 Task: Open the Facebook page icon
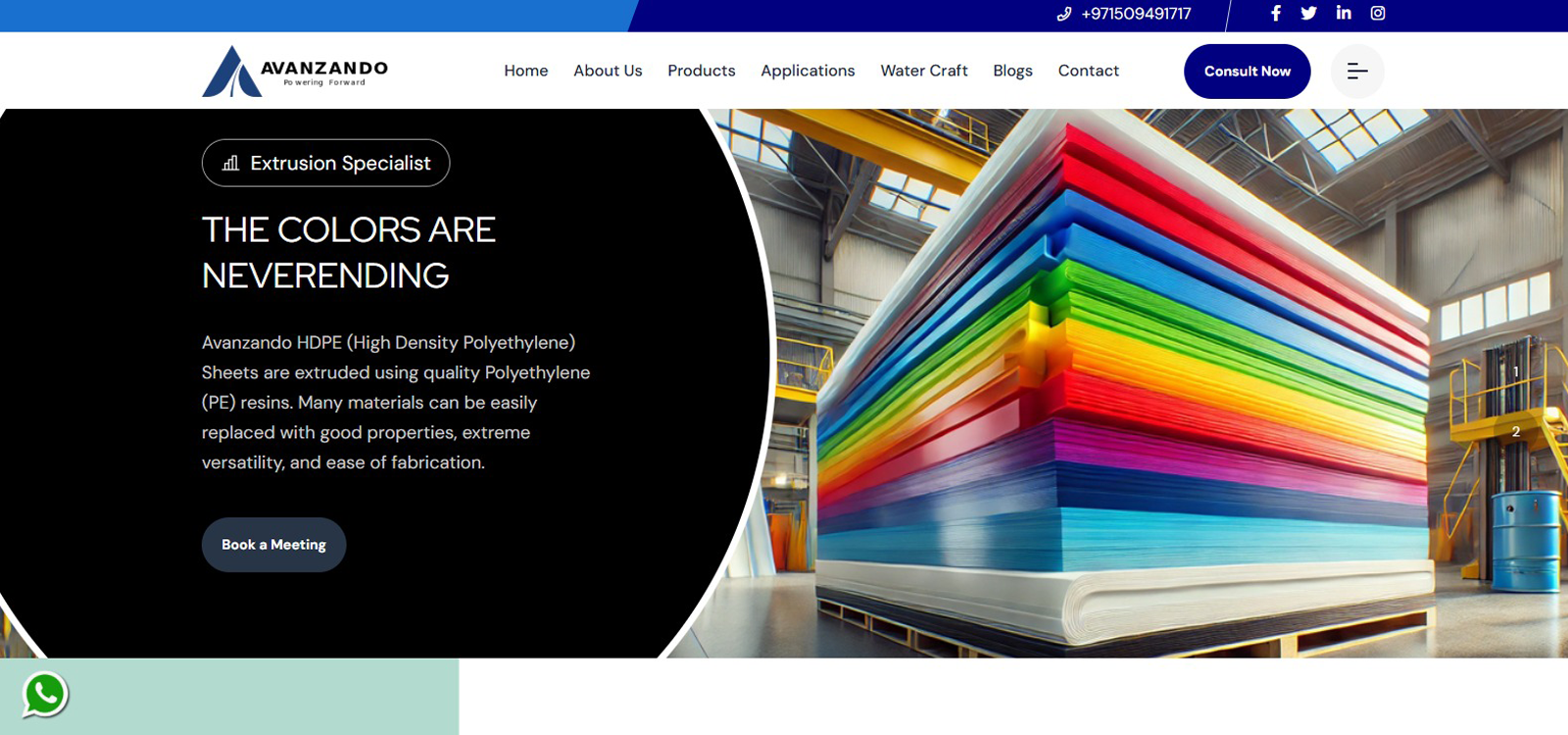click(1275, 14)
